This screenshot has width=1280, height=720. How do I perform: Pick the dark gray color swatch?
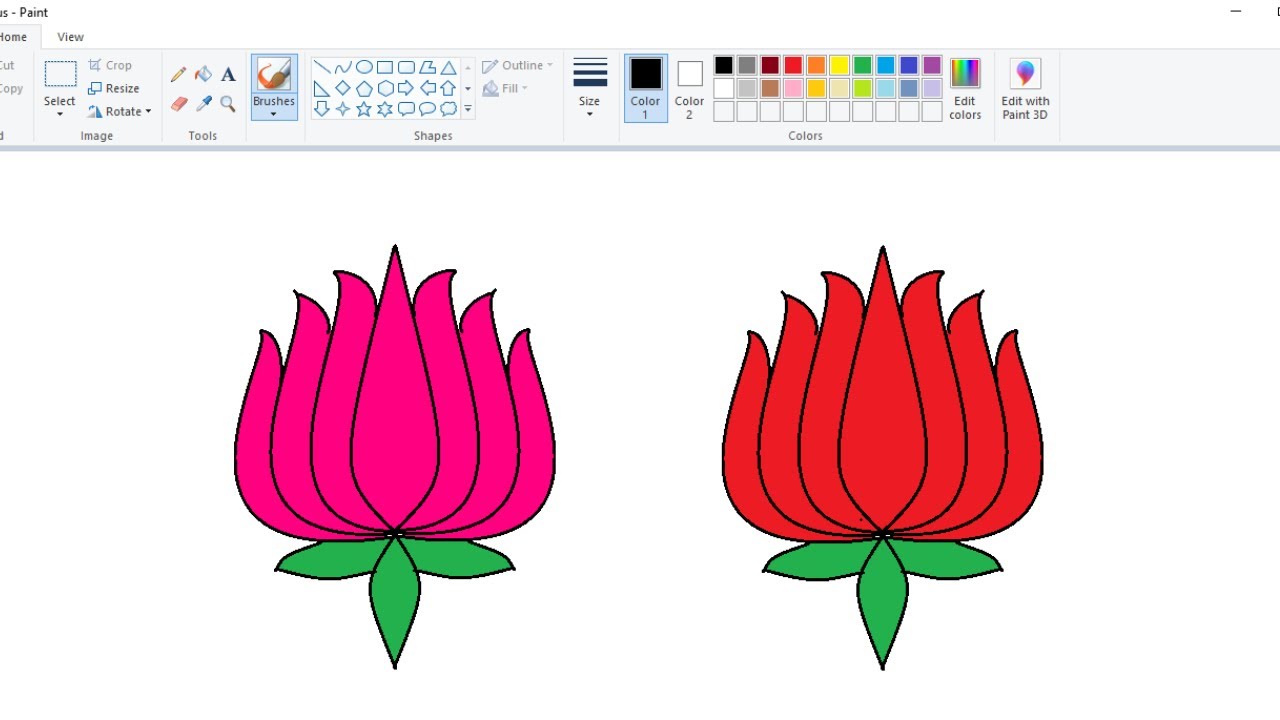pyautogui.click(x=747, y=65)
